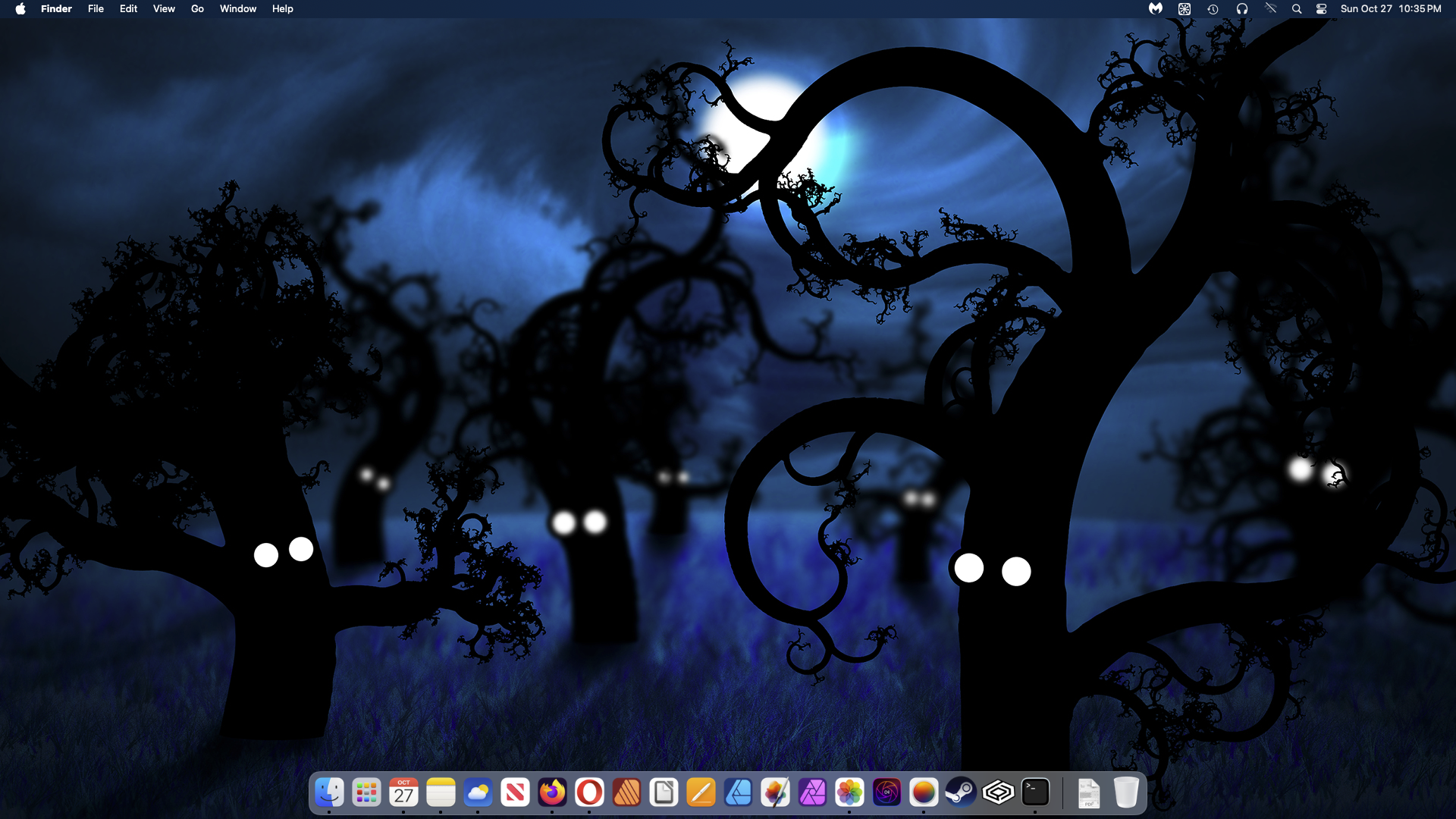Screen dimensions: 1456x819
Task: Open the Finder application menu
Action: click(x=56, y=9)
